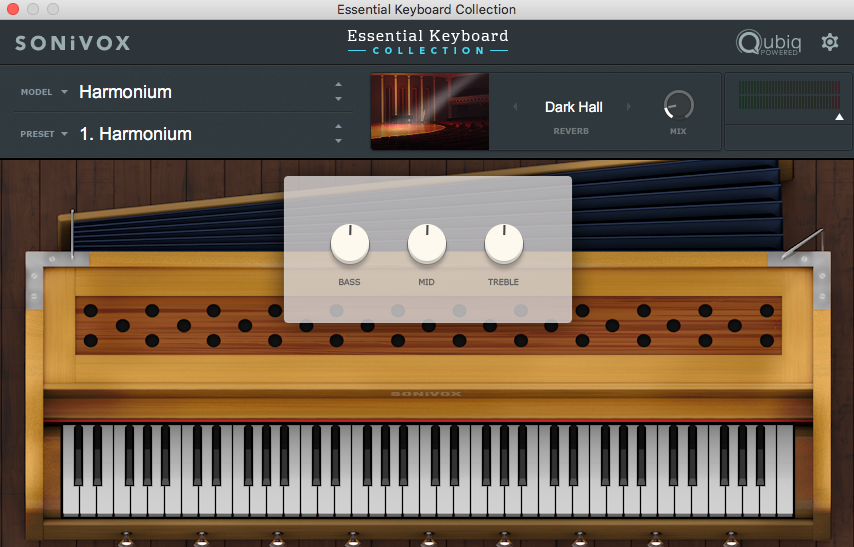Click the reverb MIX knob
The width and height of the screenshot is (854, 547).
[x=678, y=105]
